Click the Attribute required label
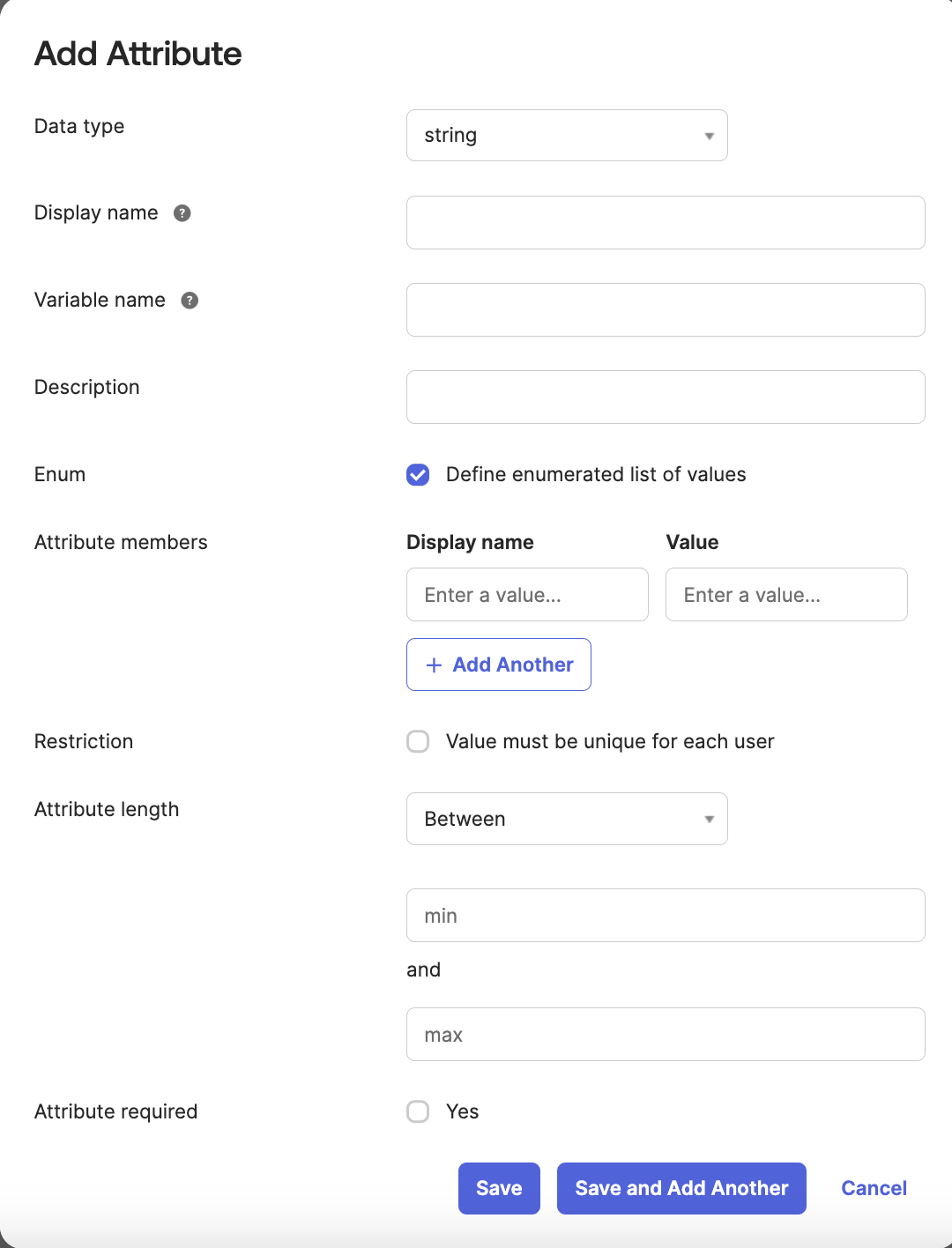The height and width of the screenshot is (1248, 952). coord(115,1111)
